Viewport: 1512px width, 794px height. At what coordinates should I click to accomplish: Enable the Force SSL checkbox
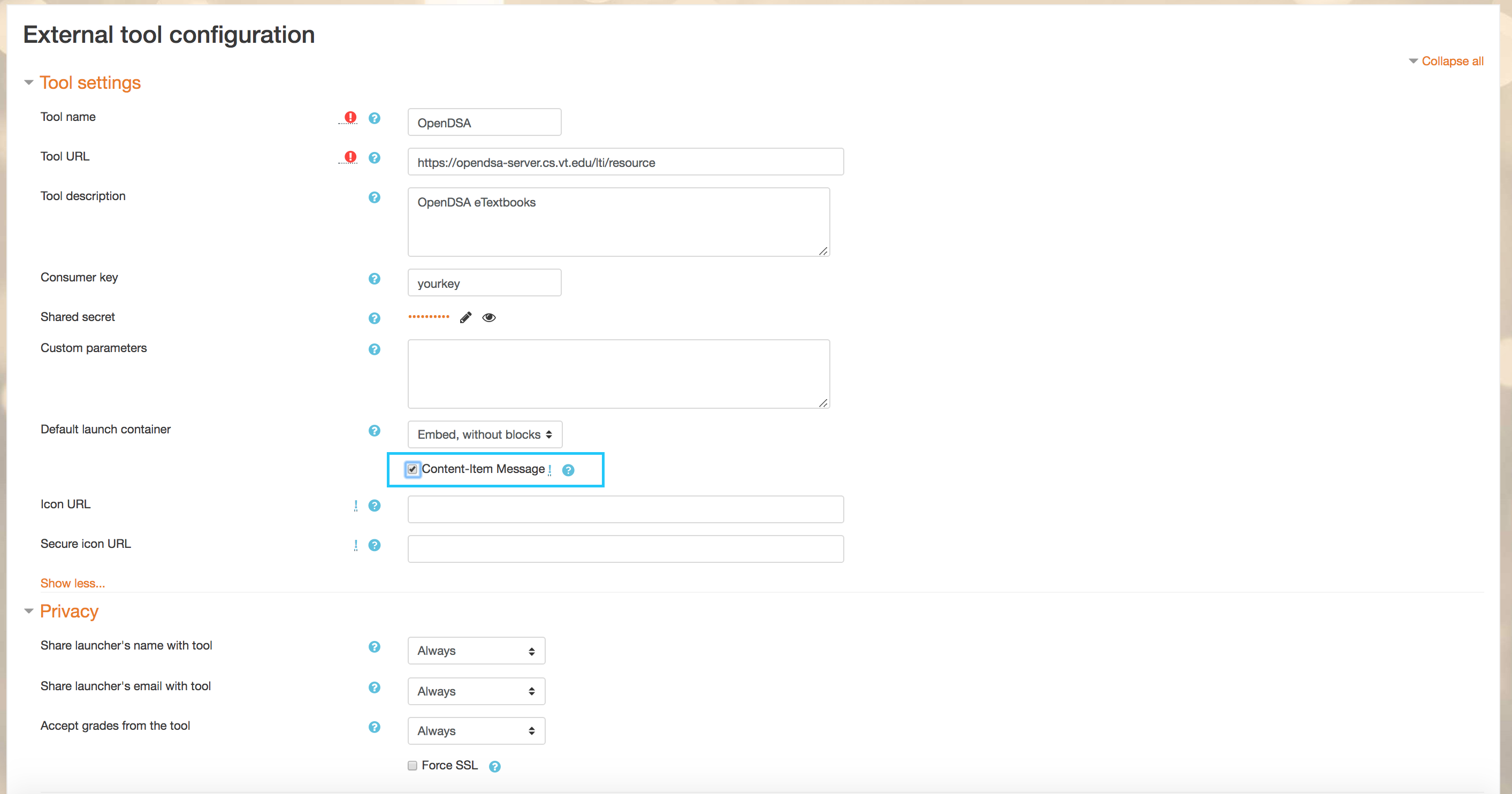point(413,765)
